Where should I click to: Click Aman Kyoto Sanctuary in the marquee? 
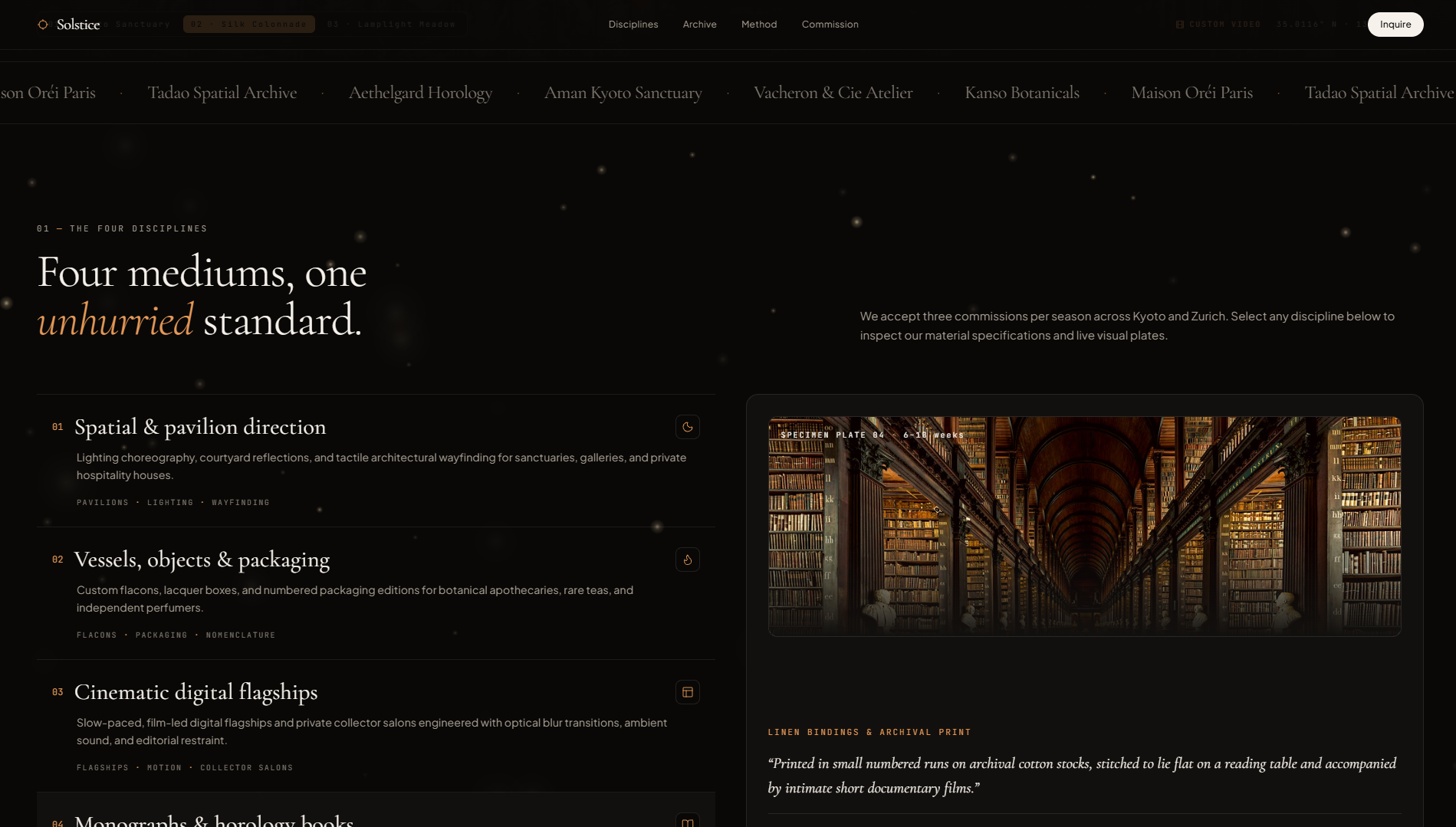[x=623, y=93]
